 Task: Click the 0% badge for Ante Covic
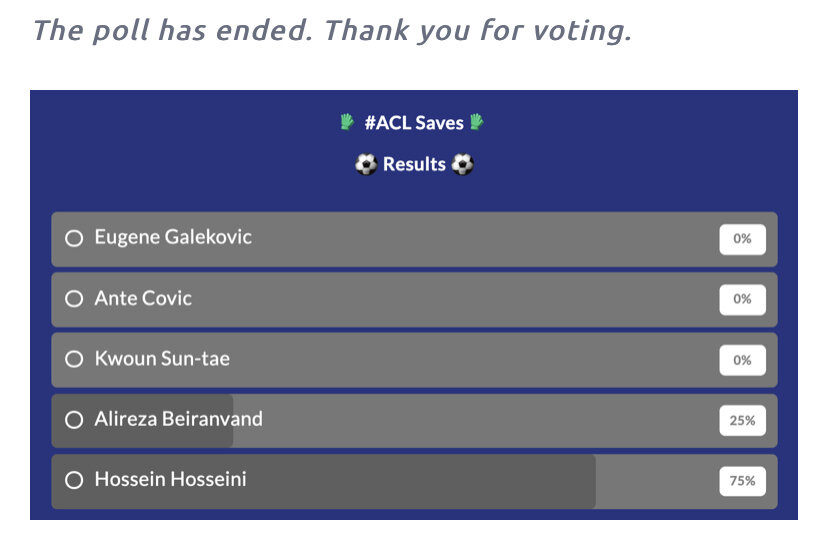coord(742,299)
